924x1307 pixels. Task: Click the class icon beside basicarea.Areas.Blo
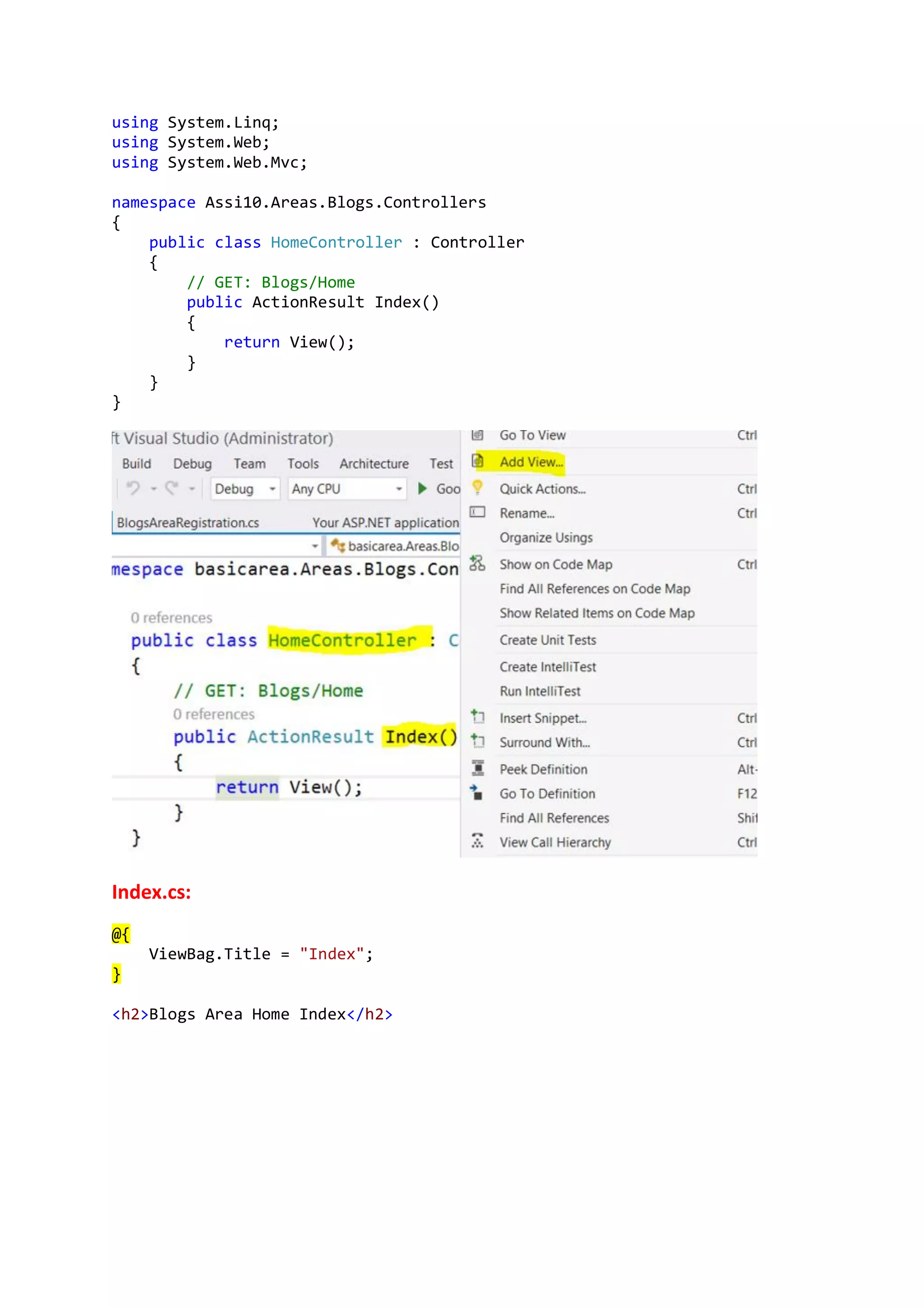[338, 545]
